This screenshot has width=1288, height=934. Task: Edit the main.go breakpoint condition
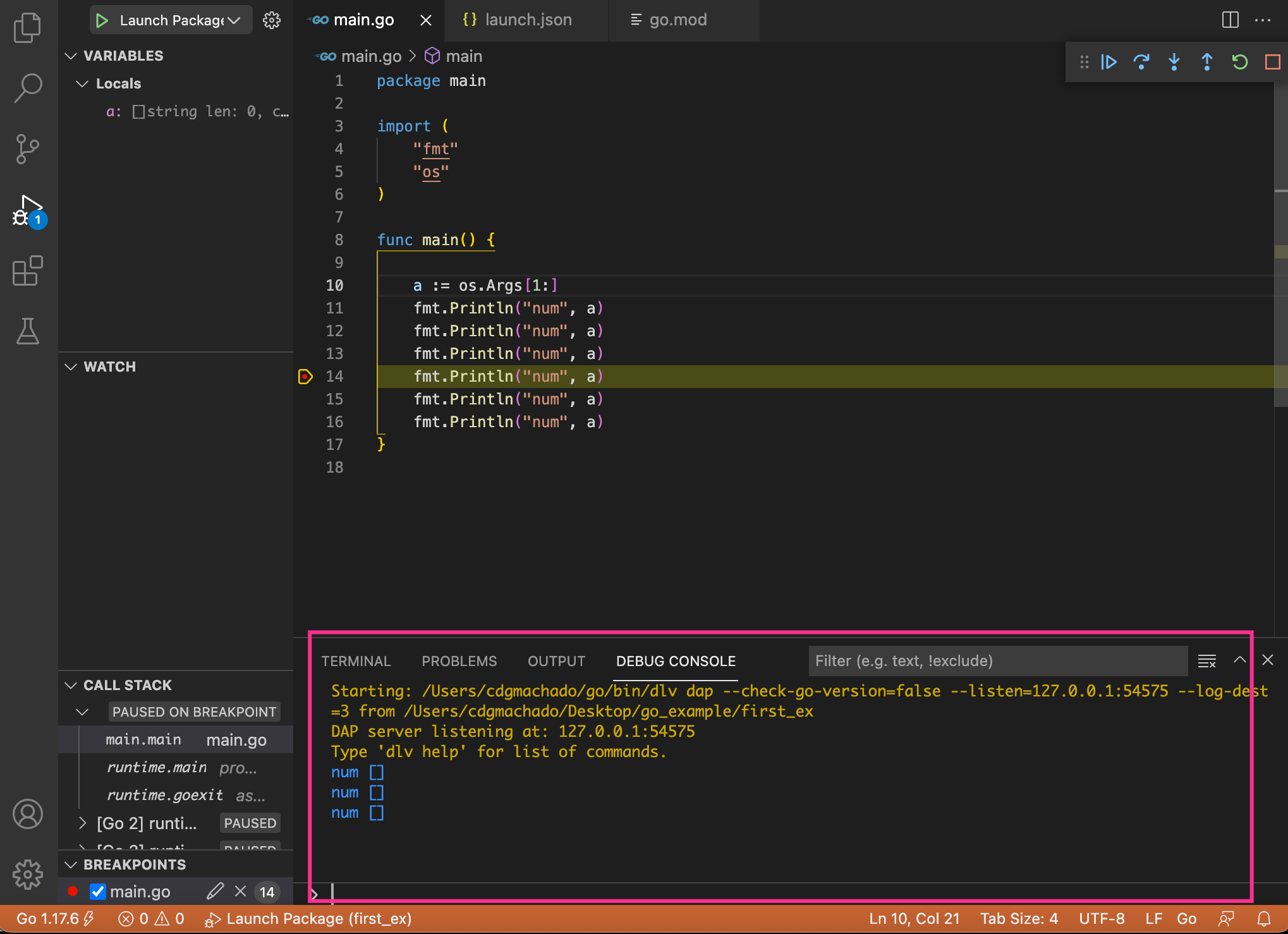(x=215, y=892)
